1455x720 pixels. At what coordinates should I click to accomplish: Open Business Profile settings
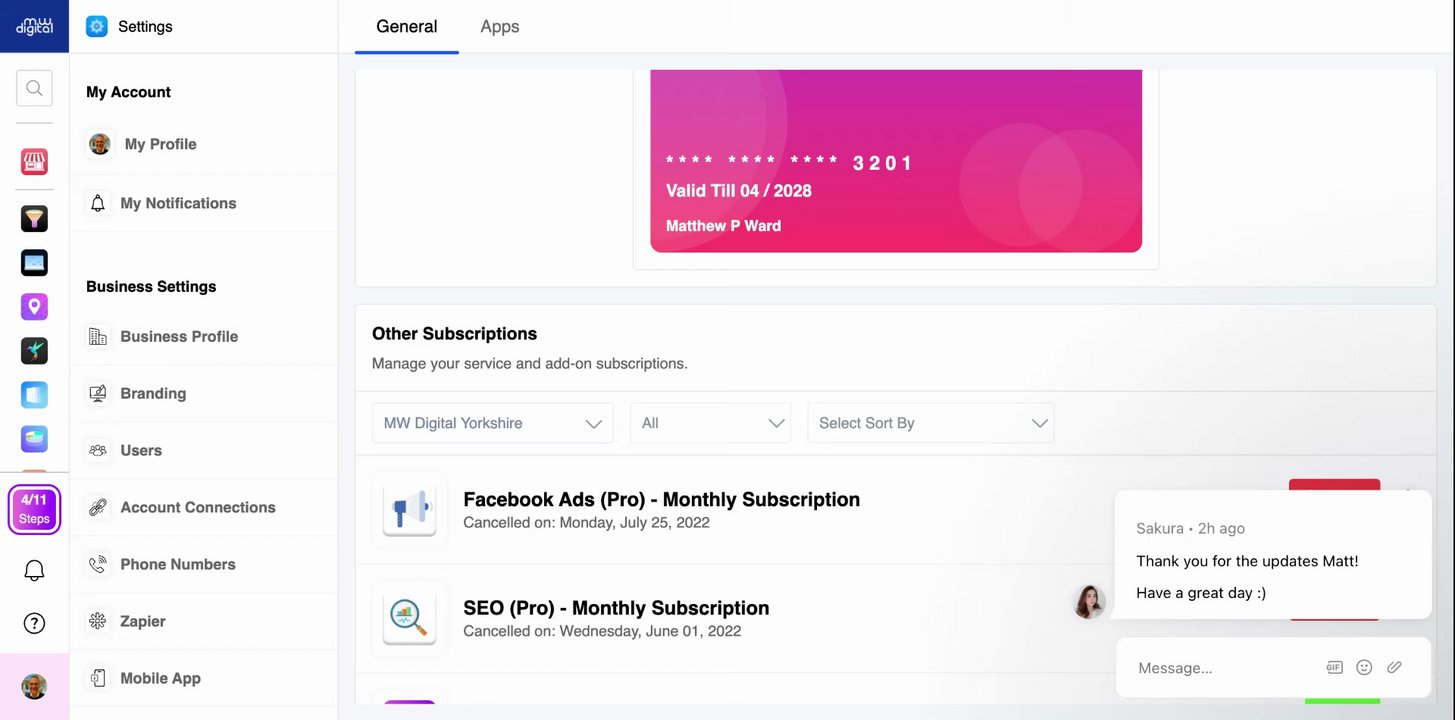click(x=179, y=337)
